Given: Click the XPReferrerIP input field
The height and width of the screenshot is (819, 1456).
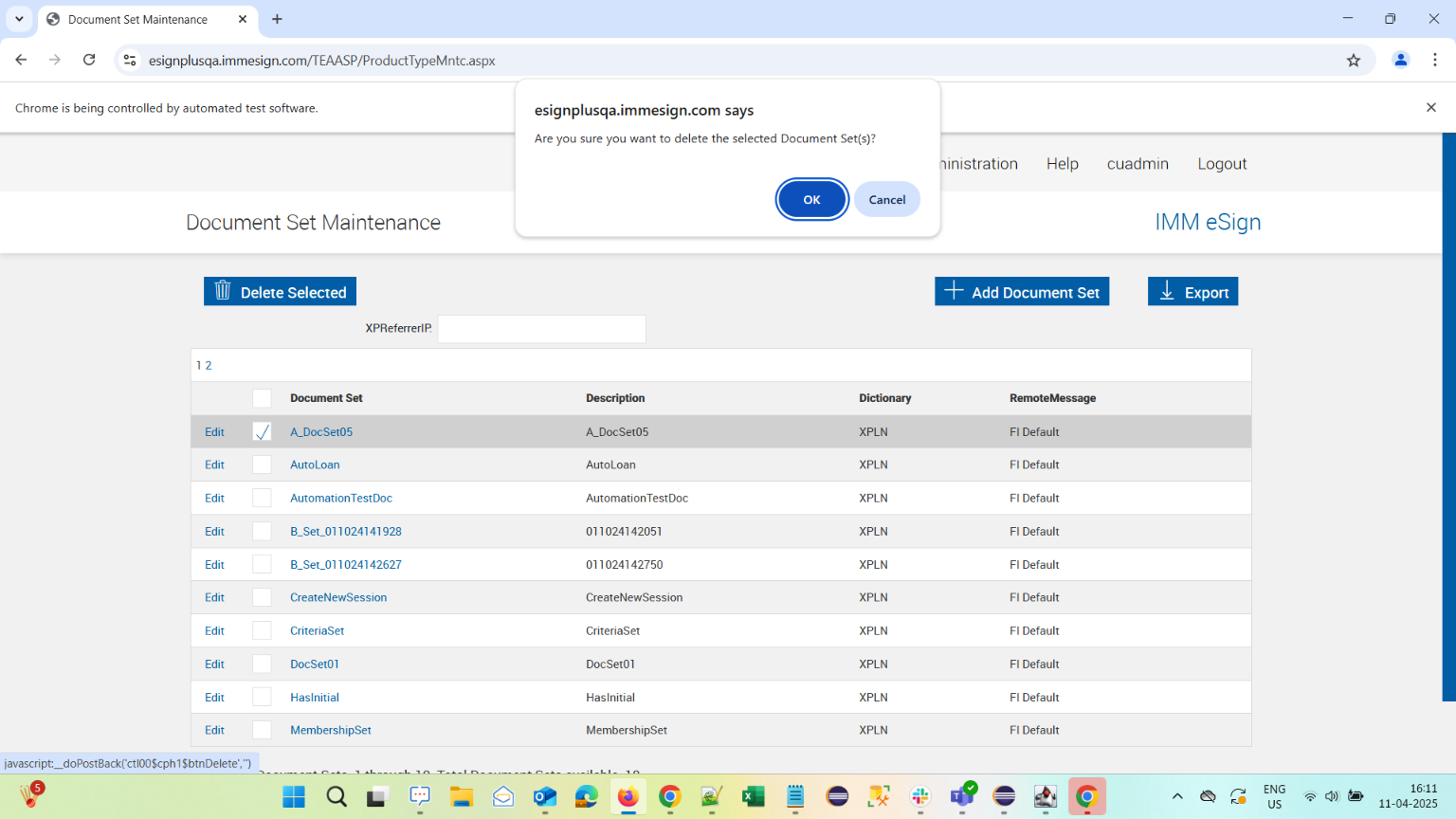Looking at the screenshot, I should 541,329.
